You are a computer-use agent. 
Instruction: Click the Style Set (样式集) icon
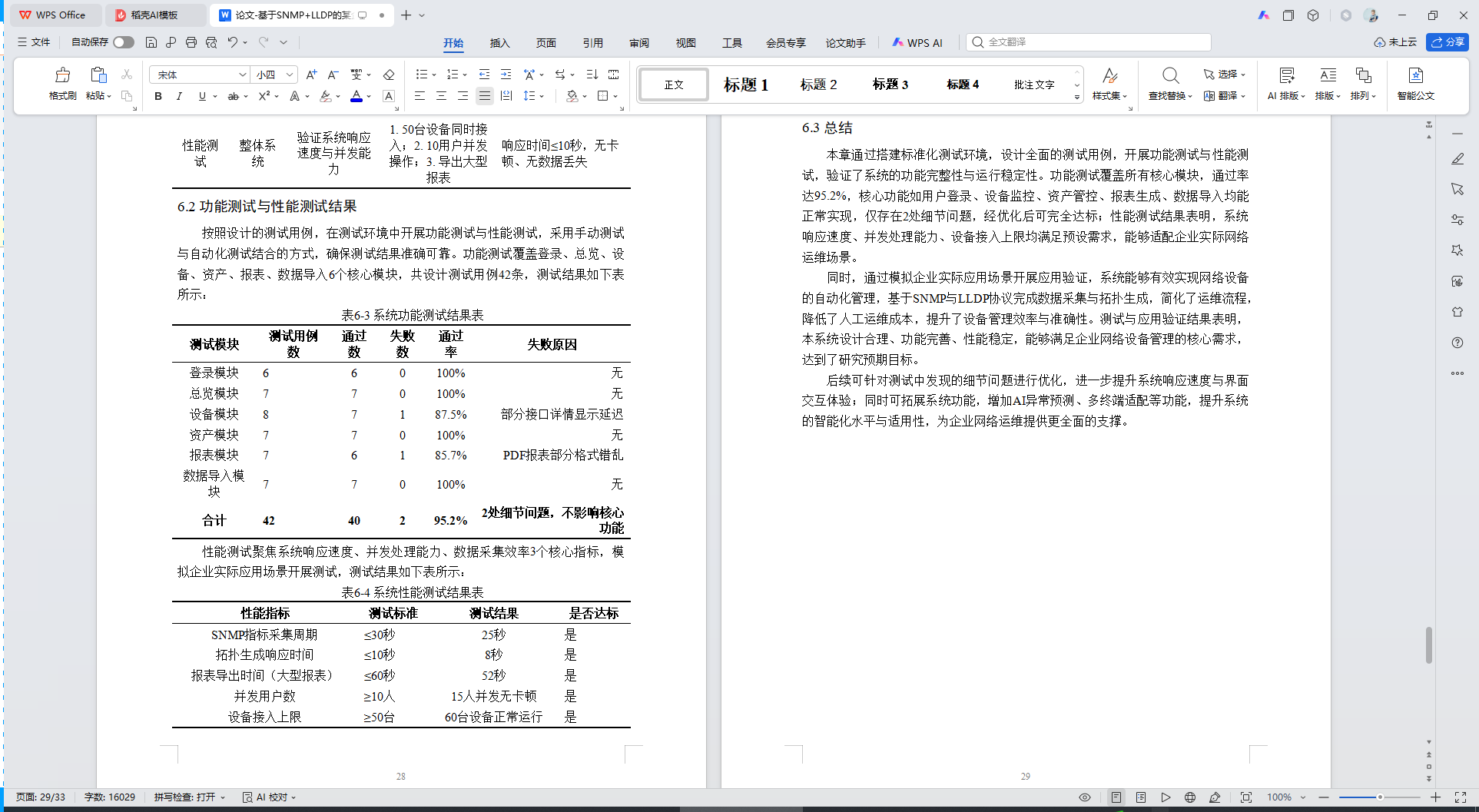(1109, 75)
